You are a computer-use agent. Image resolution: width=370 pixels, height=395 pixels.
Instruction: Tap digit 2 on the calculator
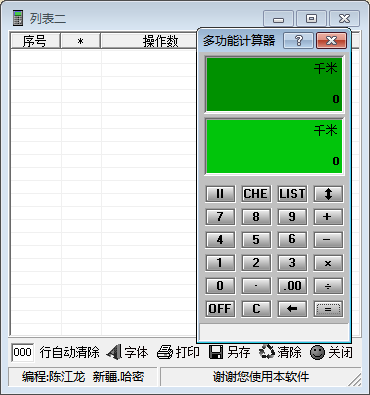pyautogui.click(x=256, y=263)
